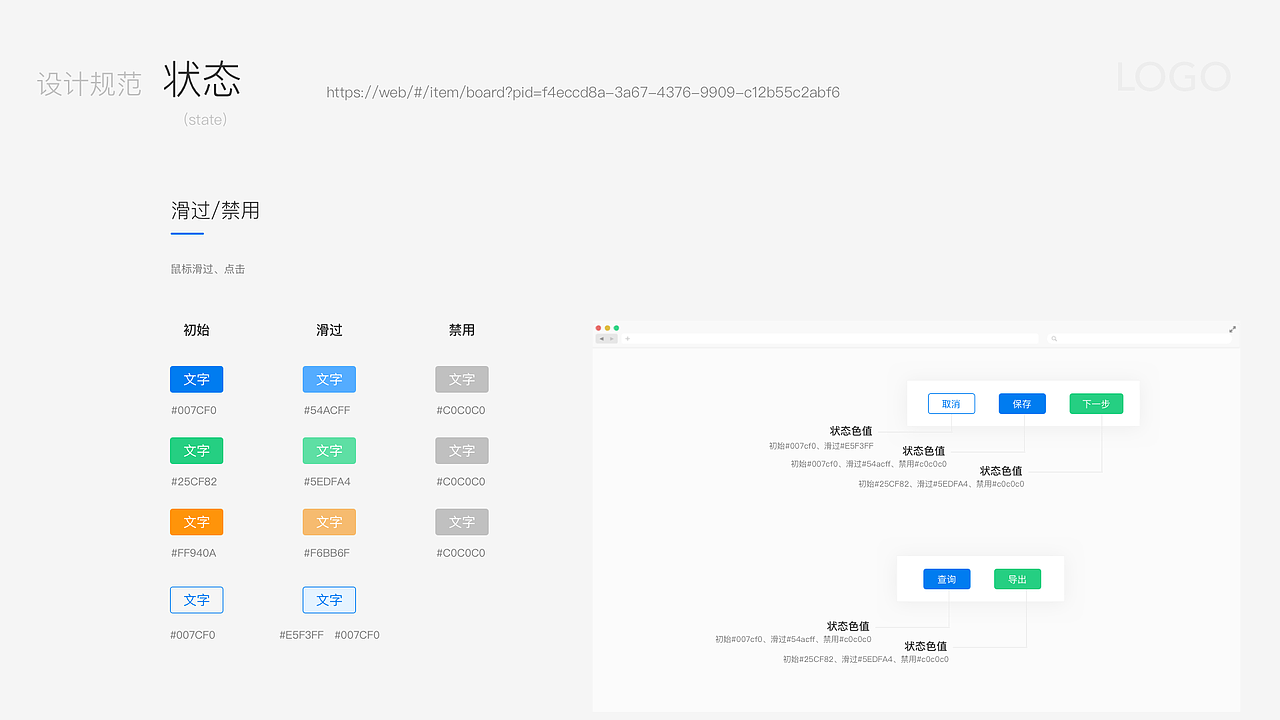
Task: Click the light green hover 文字 button #5EDFA4
Action: 329,450
